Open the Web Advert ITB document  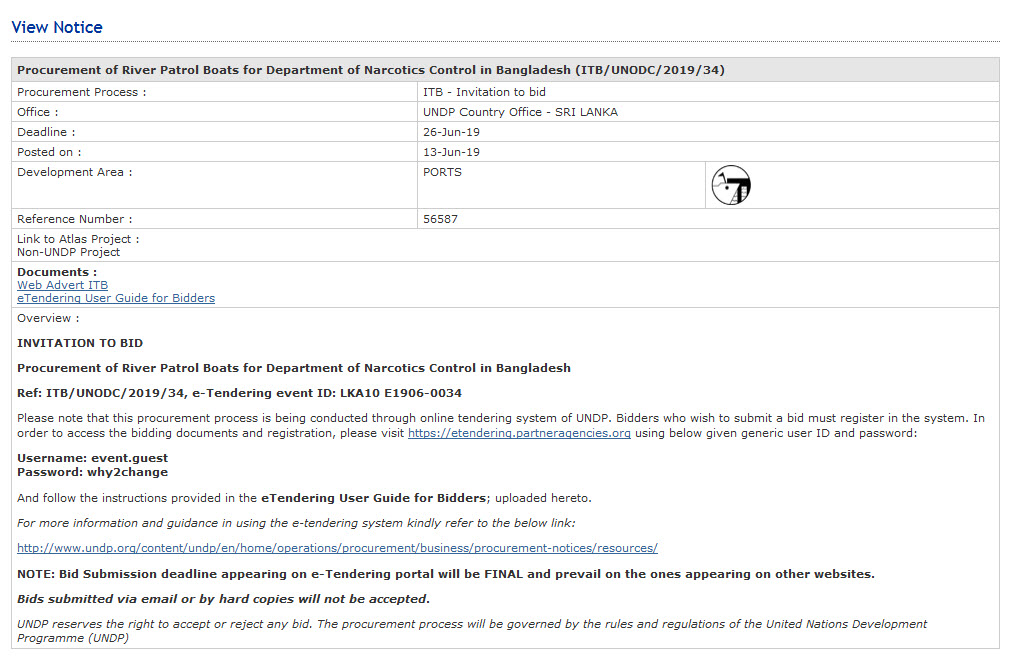pos(62,285)
